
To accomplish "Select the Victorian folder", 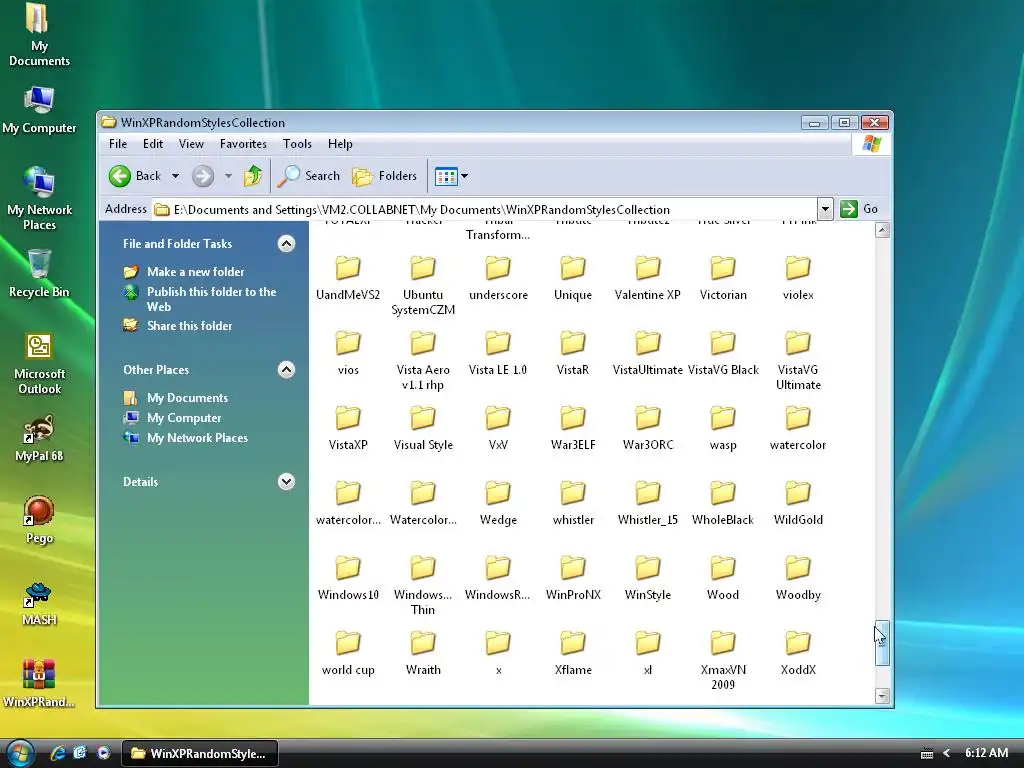I will point(723,278).
